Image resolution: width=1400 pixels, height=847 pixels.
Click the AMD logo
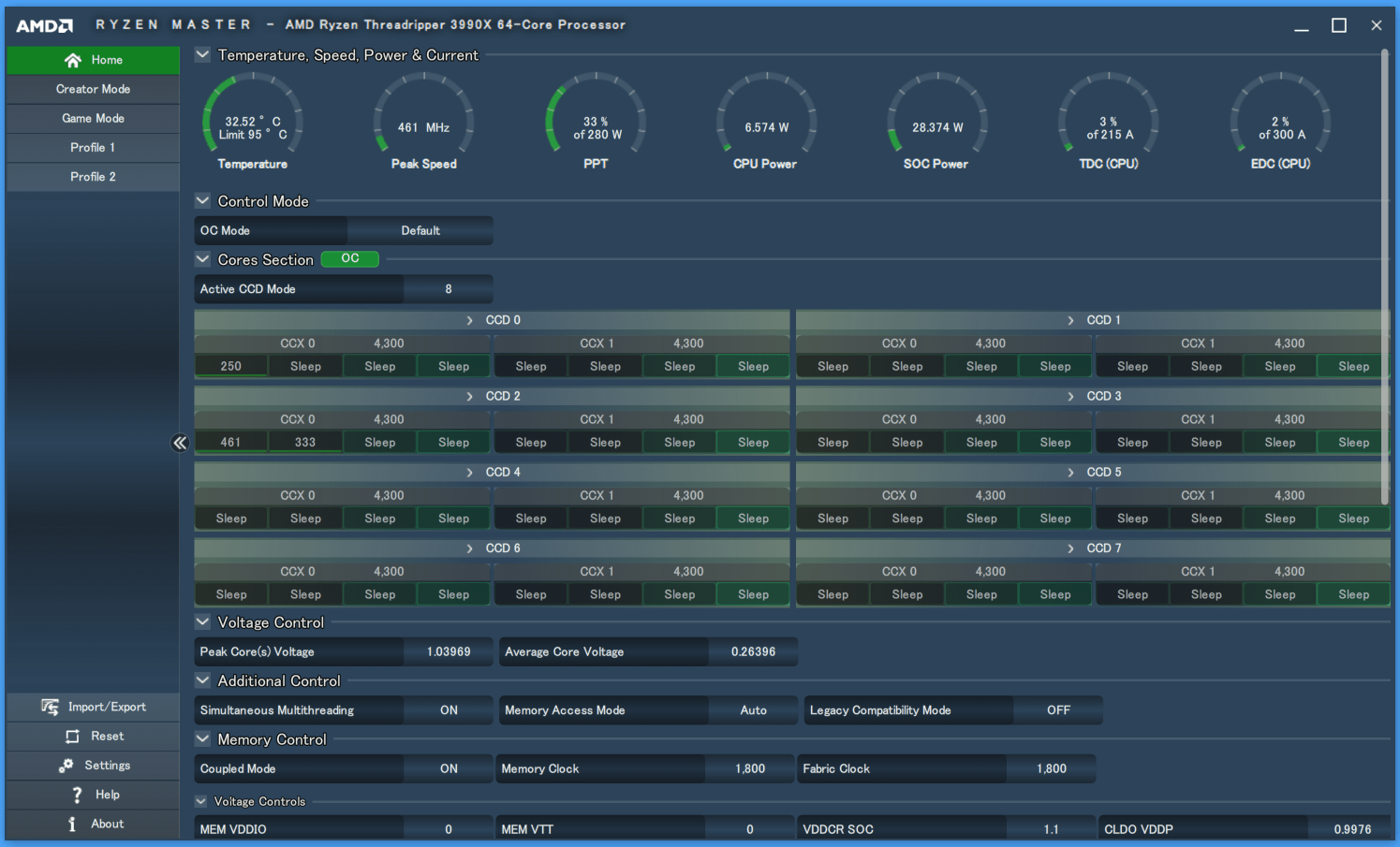point(44,25)
